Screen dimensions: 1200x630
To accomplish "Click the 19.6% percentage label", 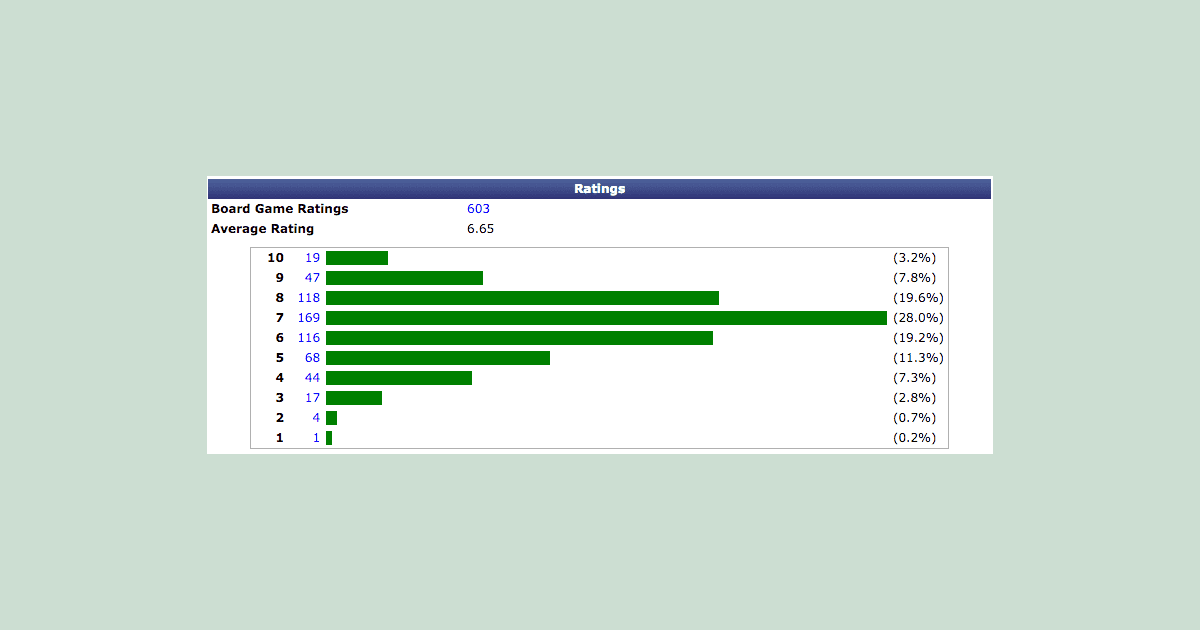I will (918, 298).
